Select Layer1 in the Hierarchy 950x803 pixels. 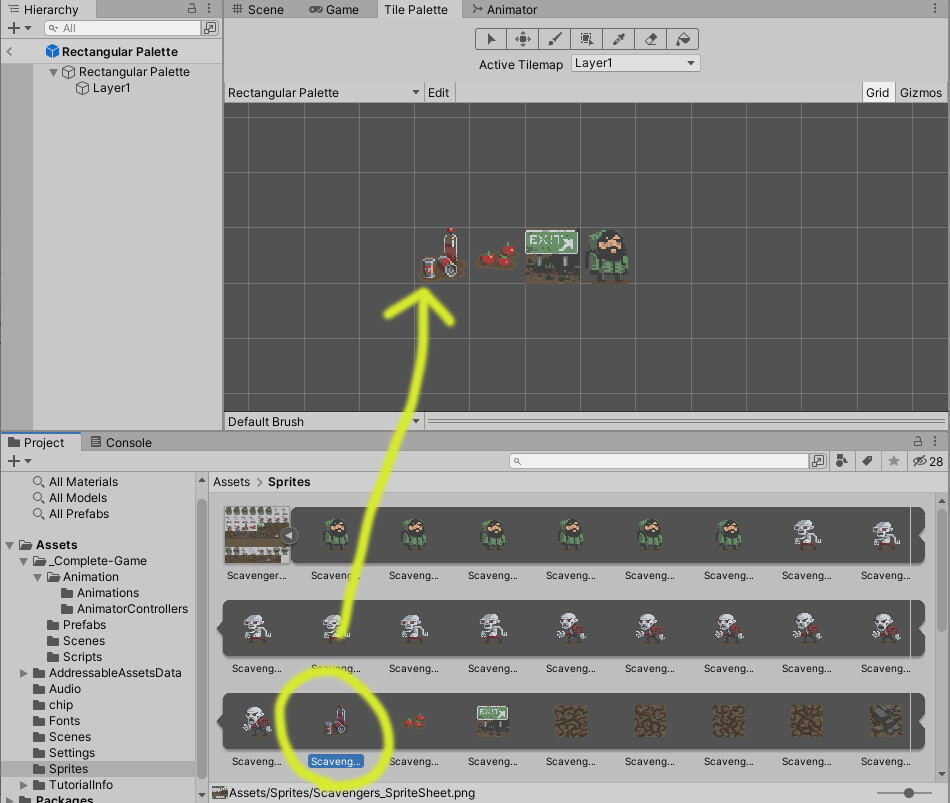[x=111, y=88]
